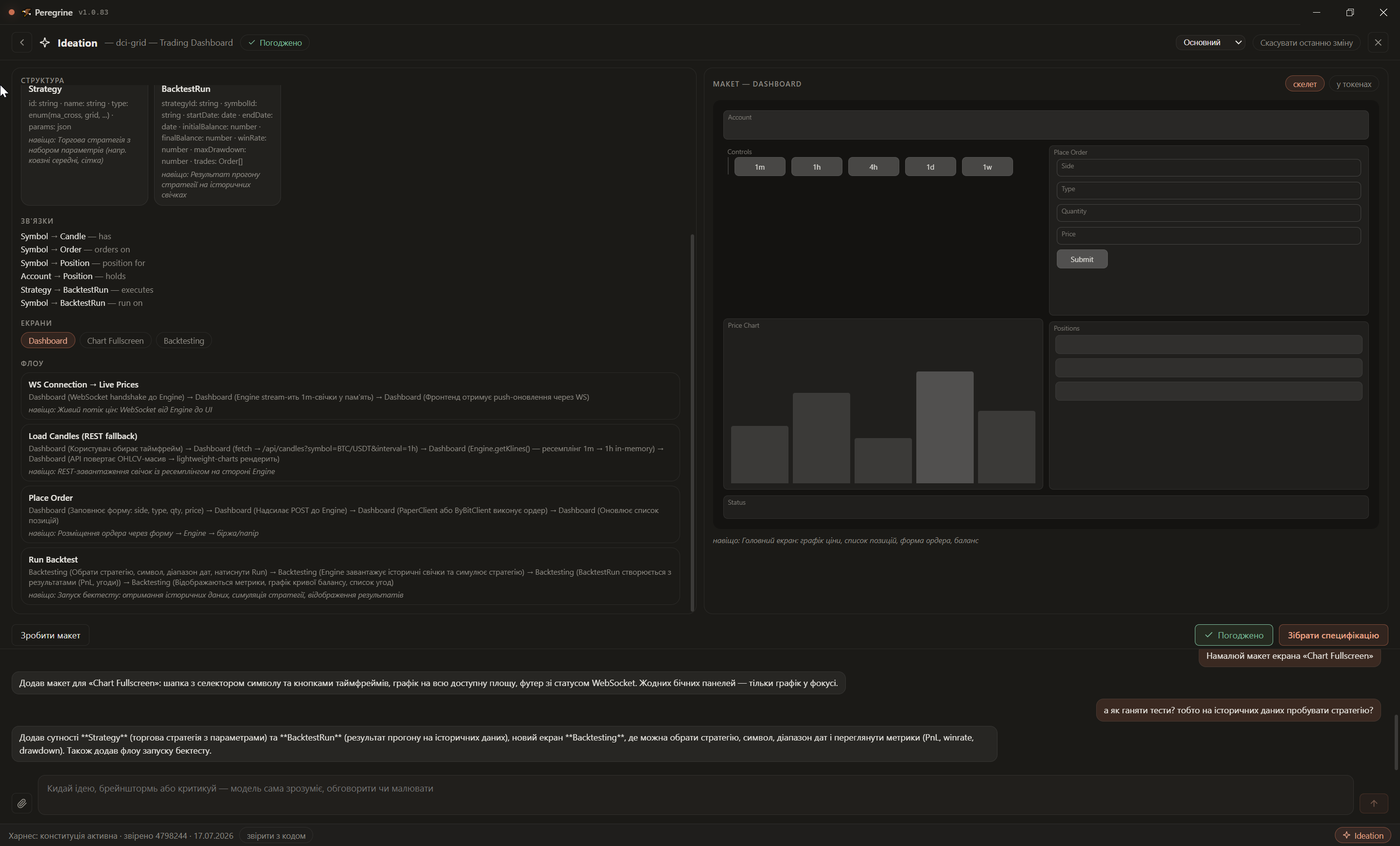Click the paperclip attach icon
The image size is (1400, 846).
click(21, 803)
